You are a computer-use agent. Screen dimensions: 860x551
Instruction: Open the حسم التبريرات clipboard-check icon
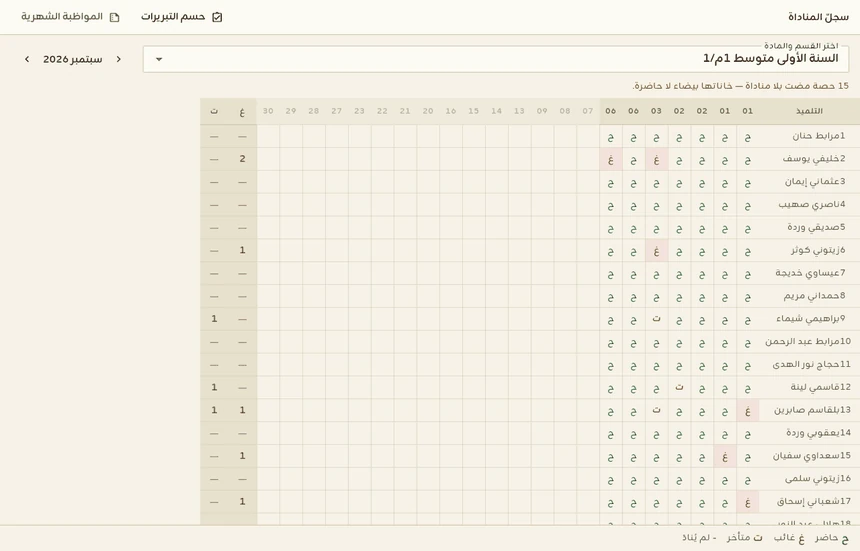(217, 17)
